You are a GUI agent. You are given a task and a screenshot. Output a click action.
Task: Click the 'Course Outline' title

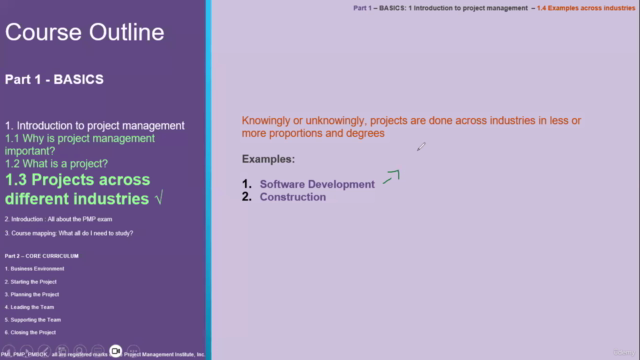pyautogui.click(x=84, y=32)
